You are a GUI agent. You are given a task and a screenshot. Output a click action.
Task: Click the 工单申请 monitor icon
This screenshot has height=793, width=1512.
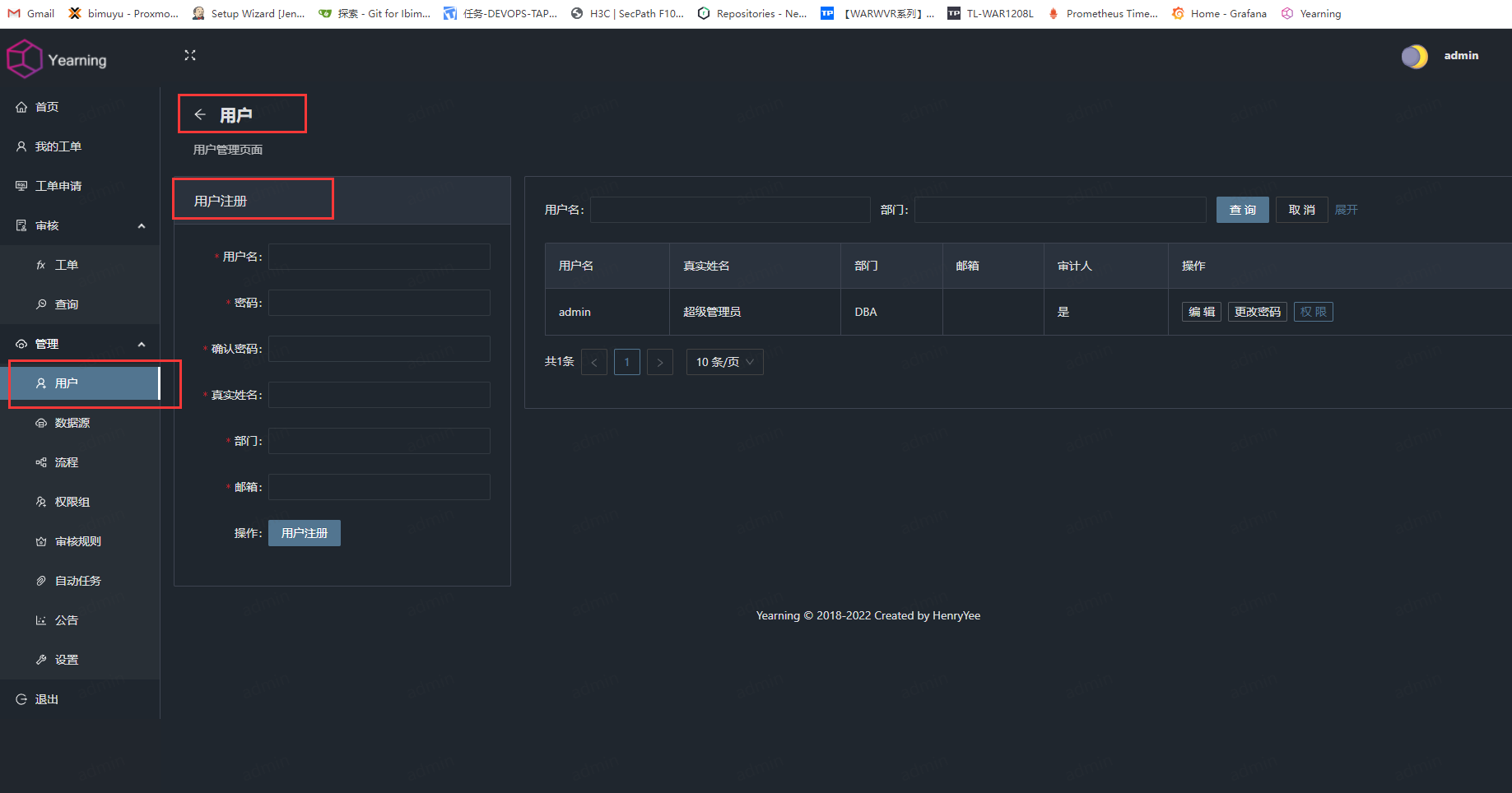click(x=21, y=186)
